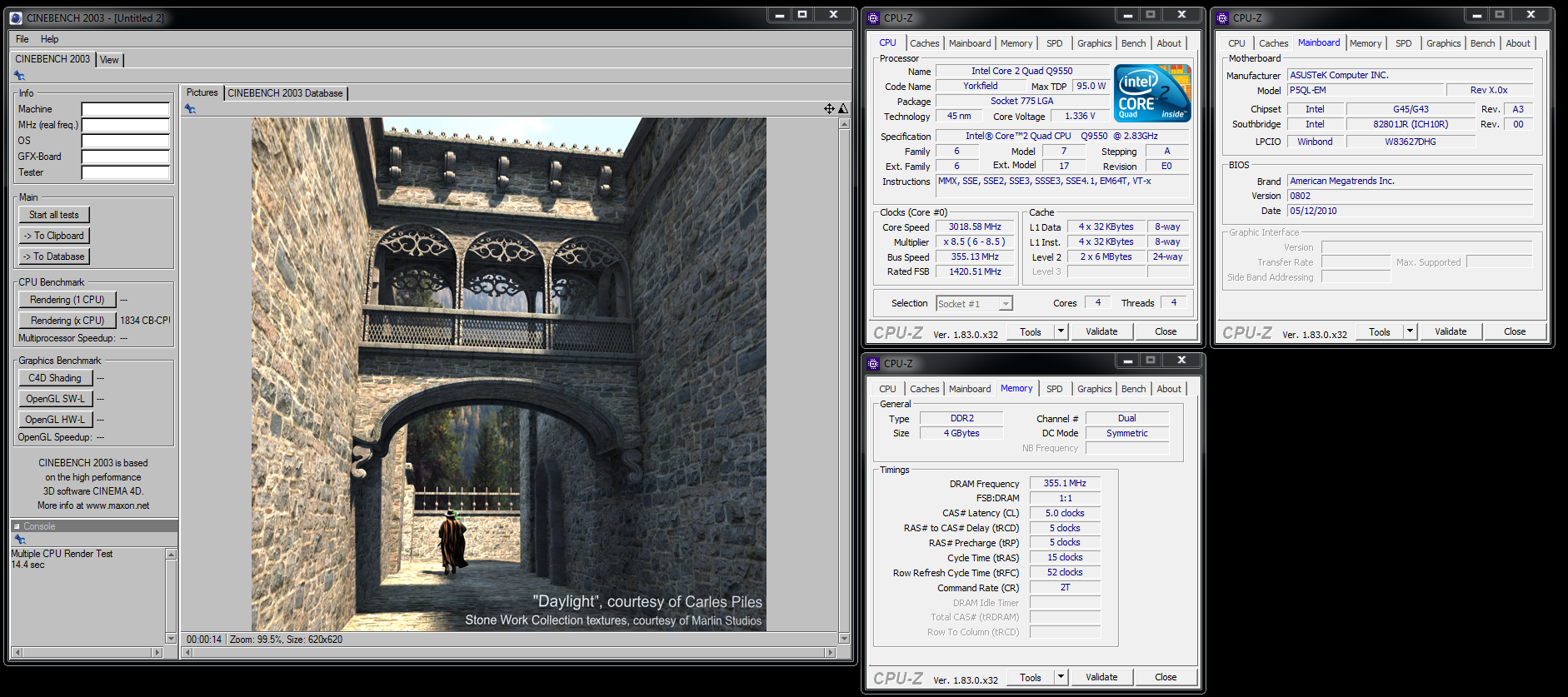This screenshot has width=1568, height=697.
Task: Click the GFX-Board input field
Action: [x=126, y=157]
